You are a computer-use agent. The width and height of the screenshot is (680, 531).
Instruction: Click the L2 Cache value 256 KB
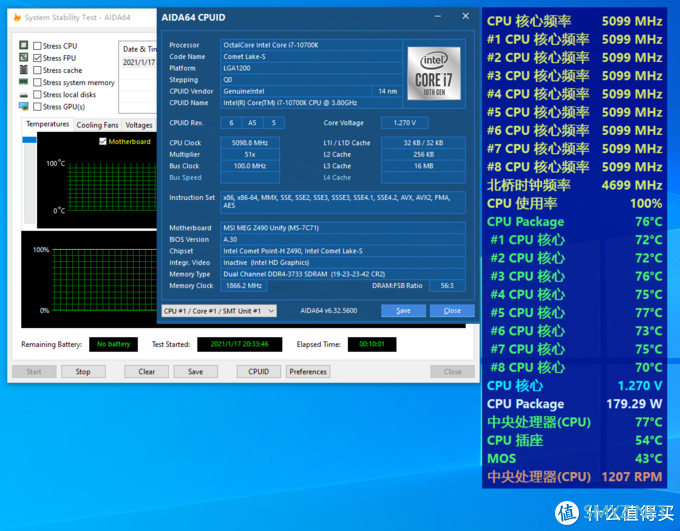tap(423, 154)
